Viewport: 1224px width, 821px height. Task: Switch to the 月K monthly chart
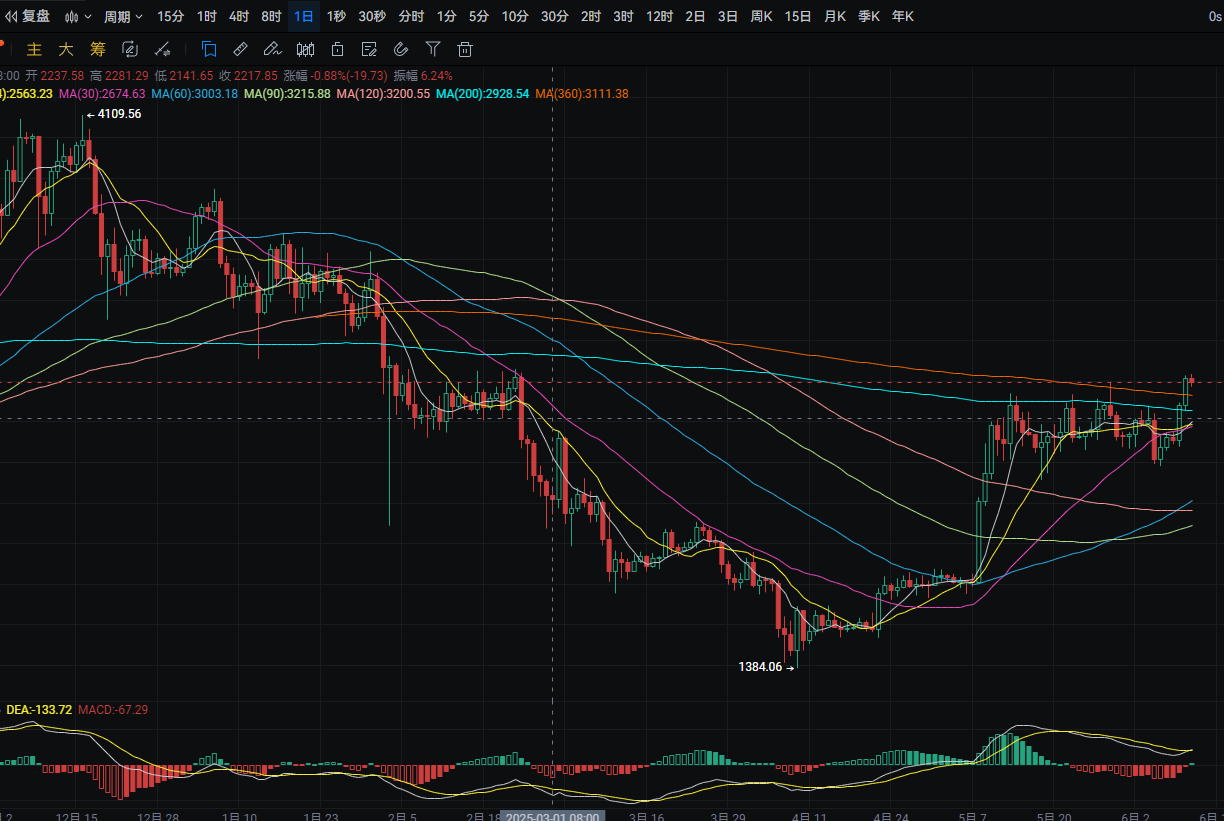click(x=835, y=16)
